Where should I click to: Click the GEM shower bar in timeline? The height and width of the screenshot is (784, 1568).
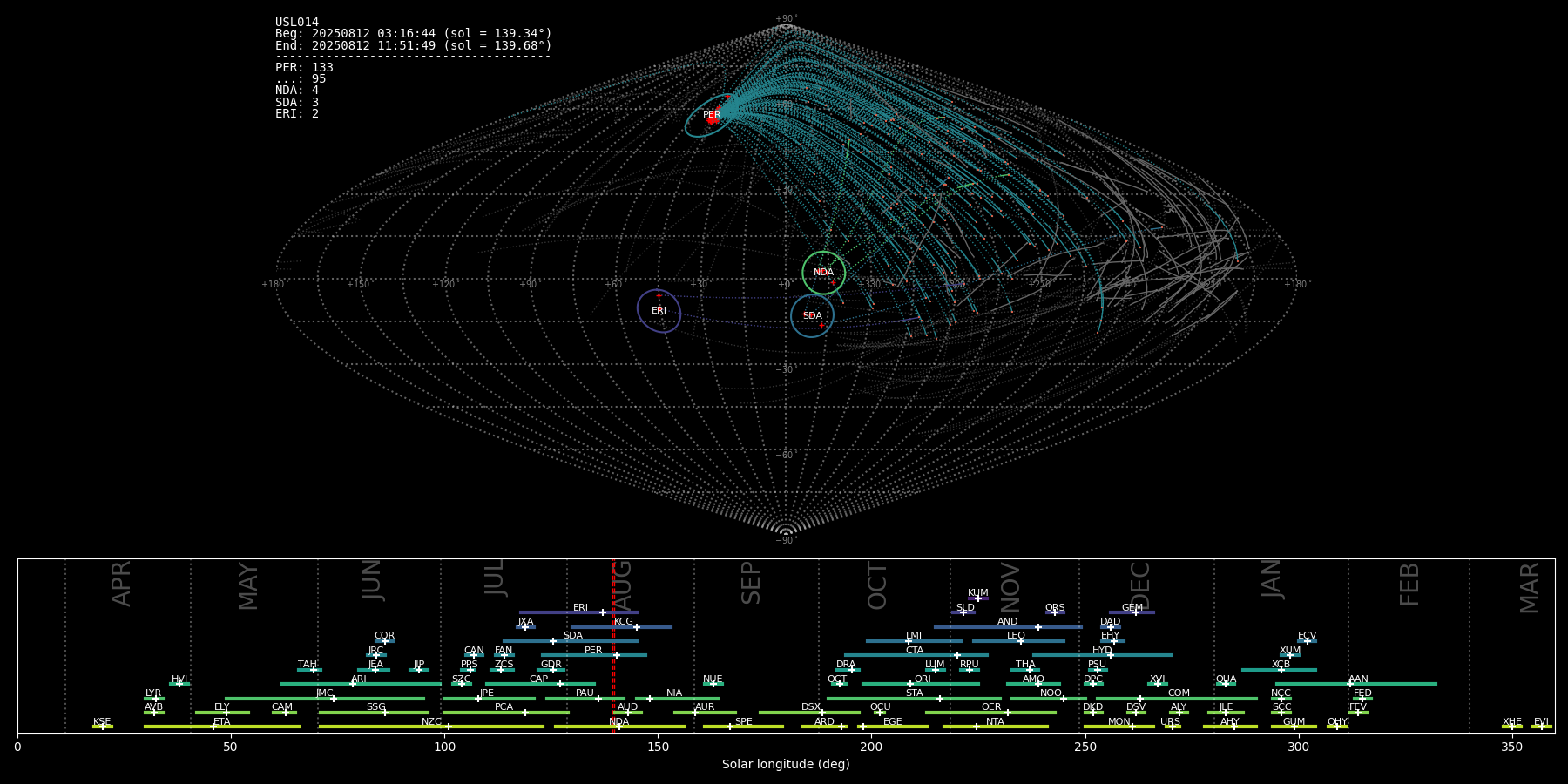(1132, 612)
